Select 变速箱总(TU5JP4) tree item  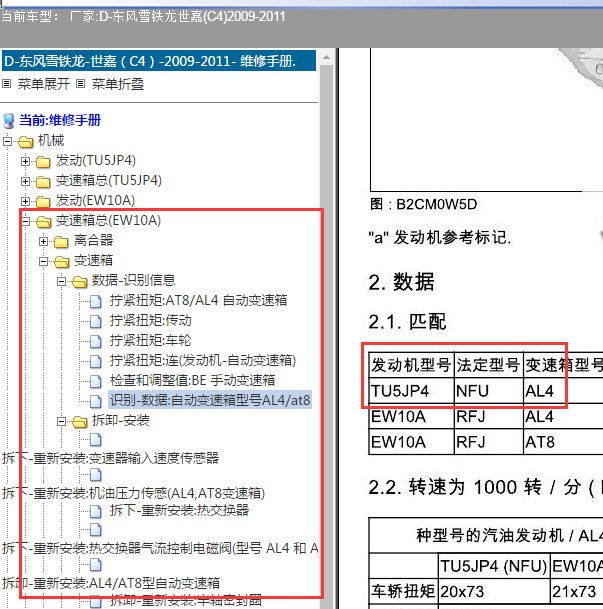click(109, 180)
